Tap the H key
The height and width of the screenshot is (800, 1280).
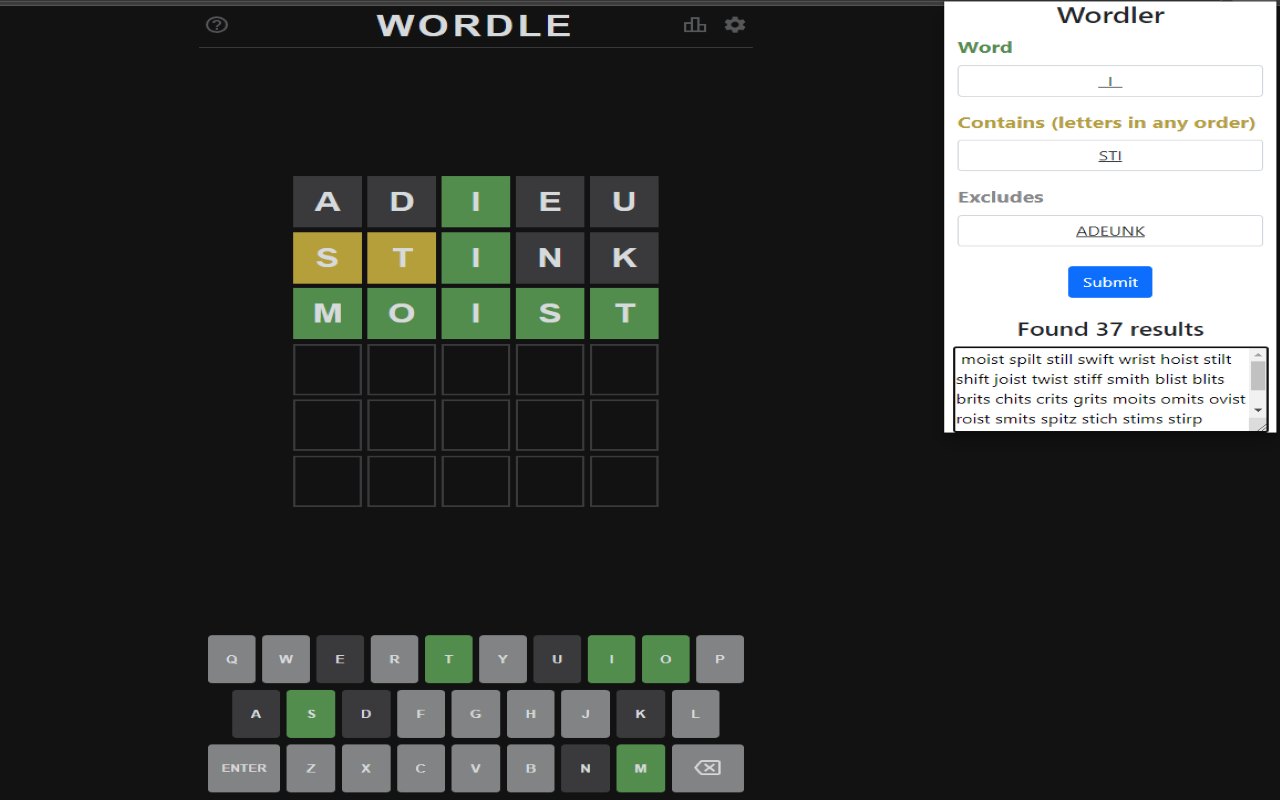(x=531, y=714)
